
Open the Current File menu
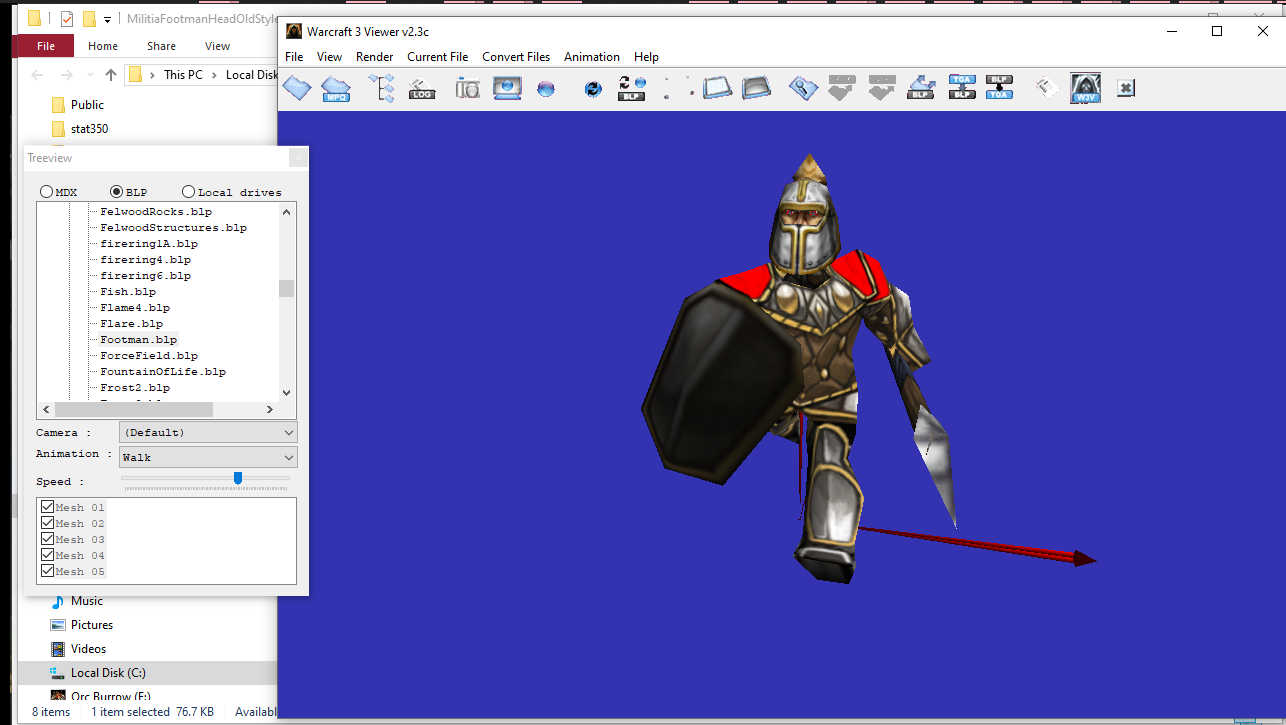438,57
